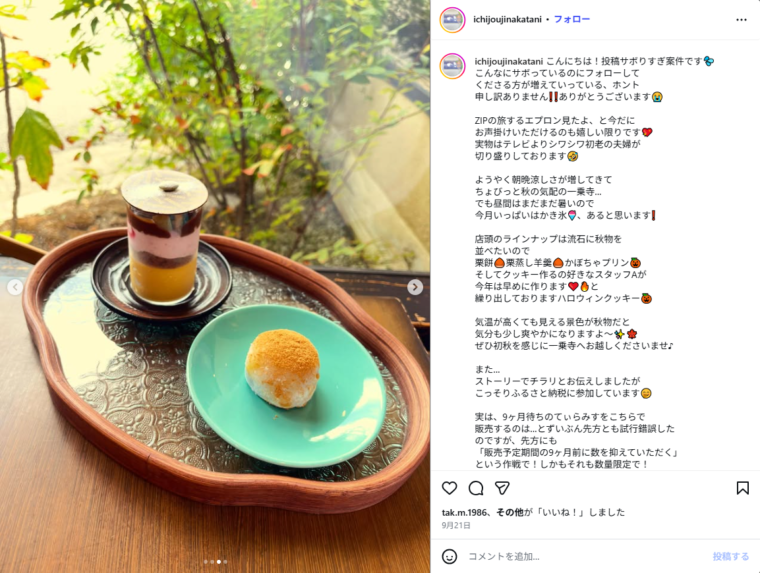Screen dimensions: 760x573
Task: Click the 9月21日 post date
Action: pos(456,525)
